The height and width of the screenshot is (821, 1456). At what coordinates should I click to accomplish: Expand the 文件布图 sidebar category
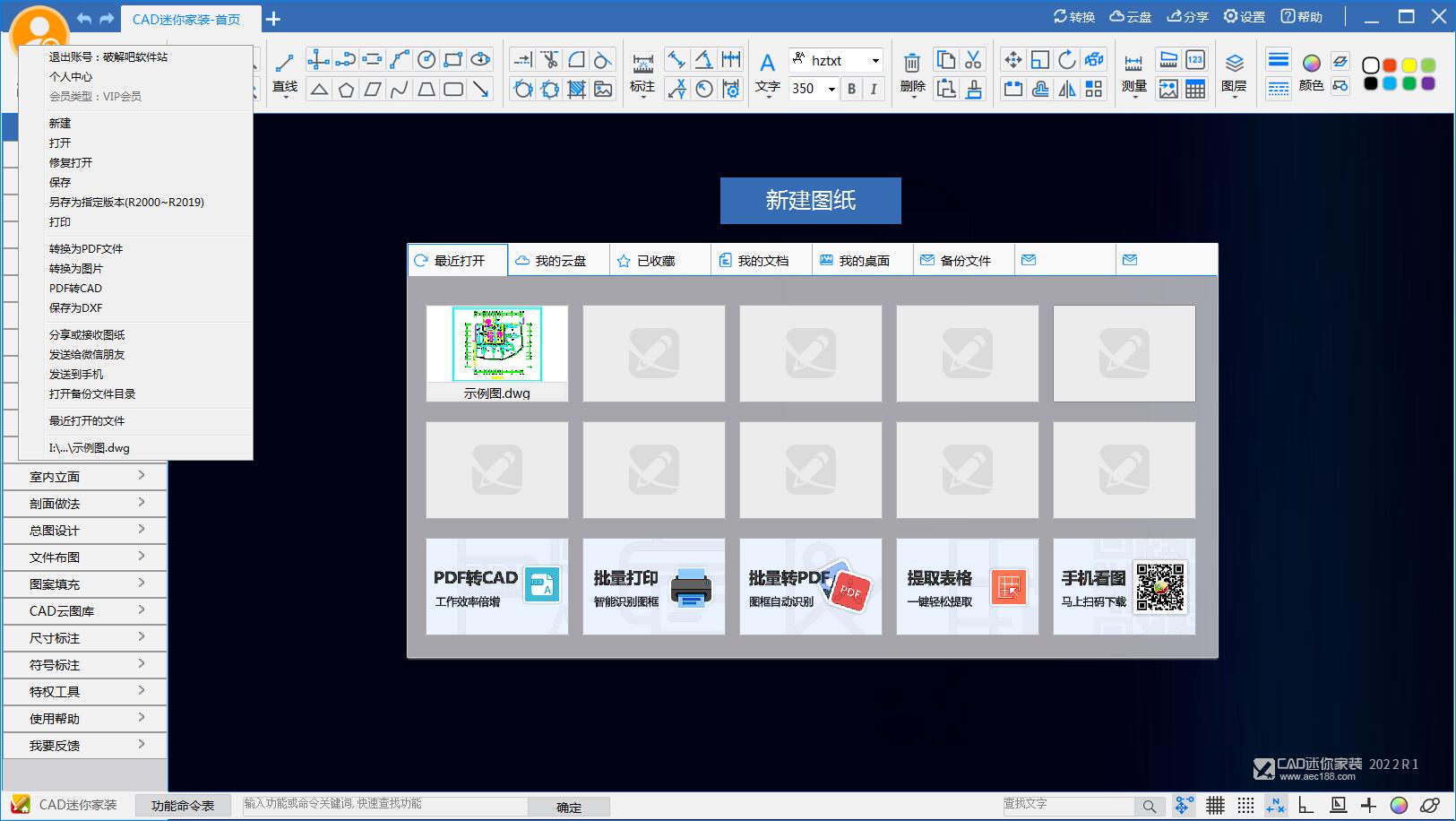[85, 557]
